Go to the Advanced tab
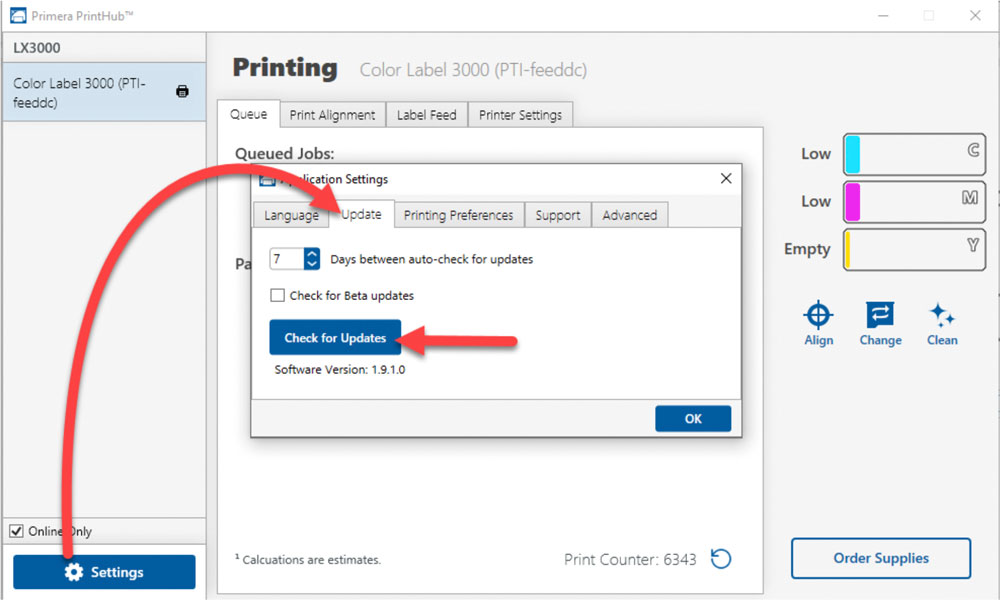 pos(629,216)
